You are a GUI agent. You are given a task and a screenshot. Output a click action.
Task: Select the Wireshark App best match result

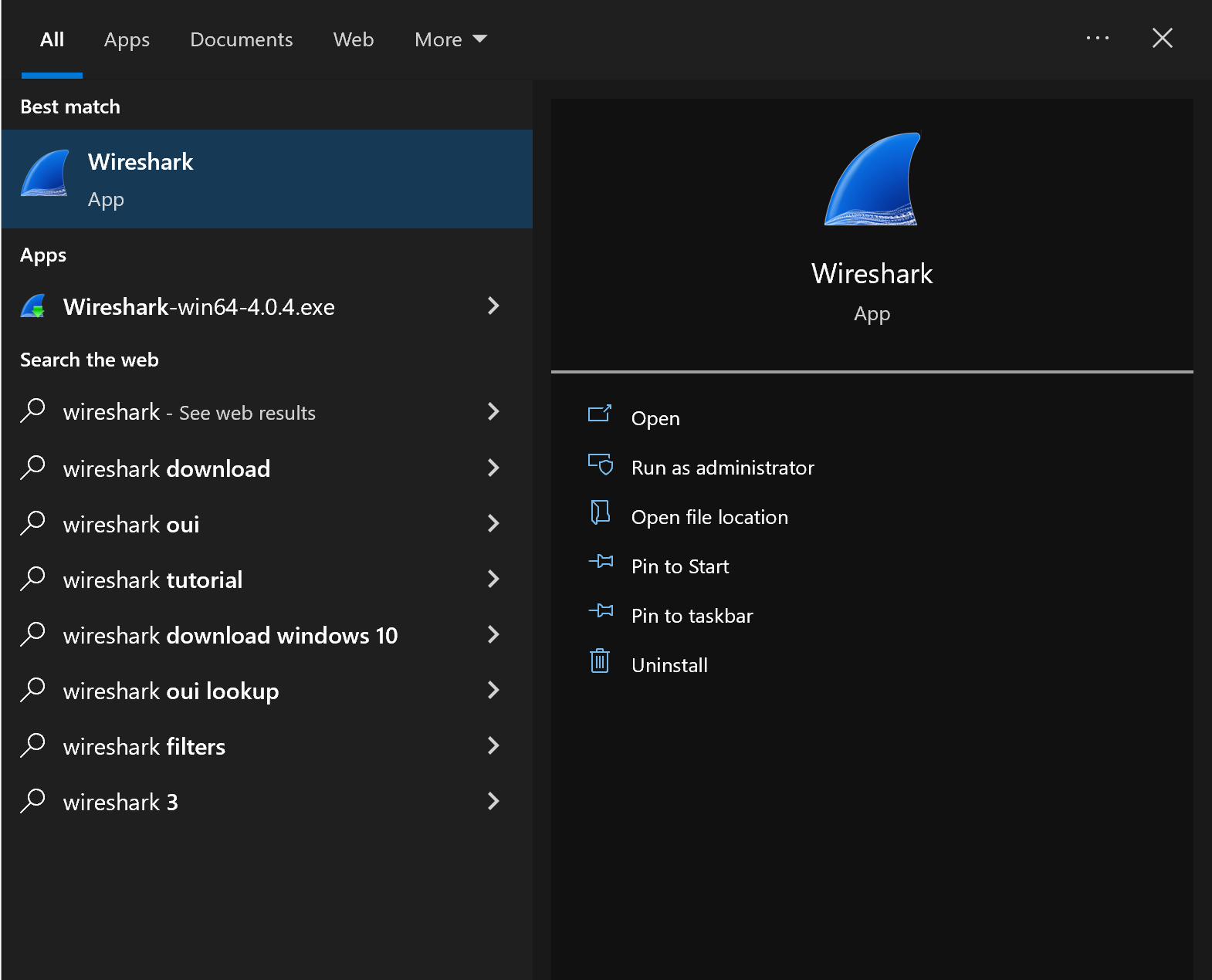coord(267,179)
